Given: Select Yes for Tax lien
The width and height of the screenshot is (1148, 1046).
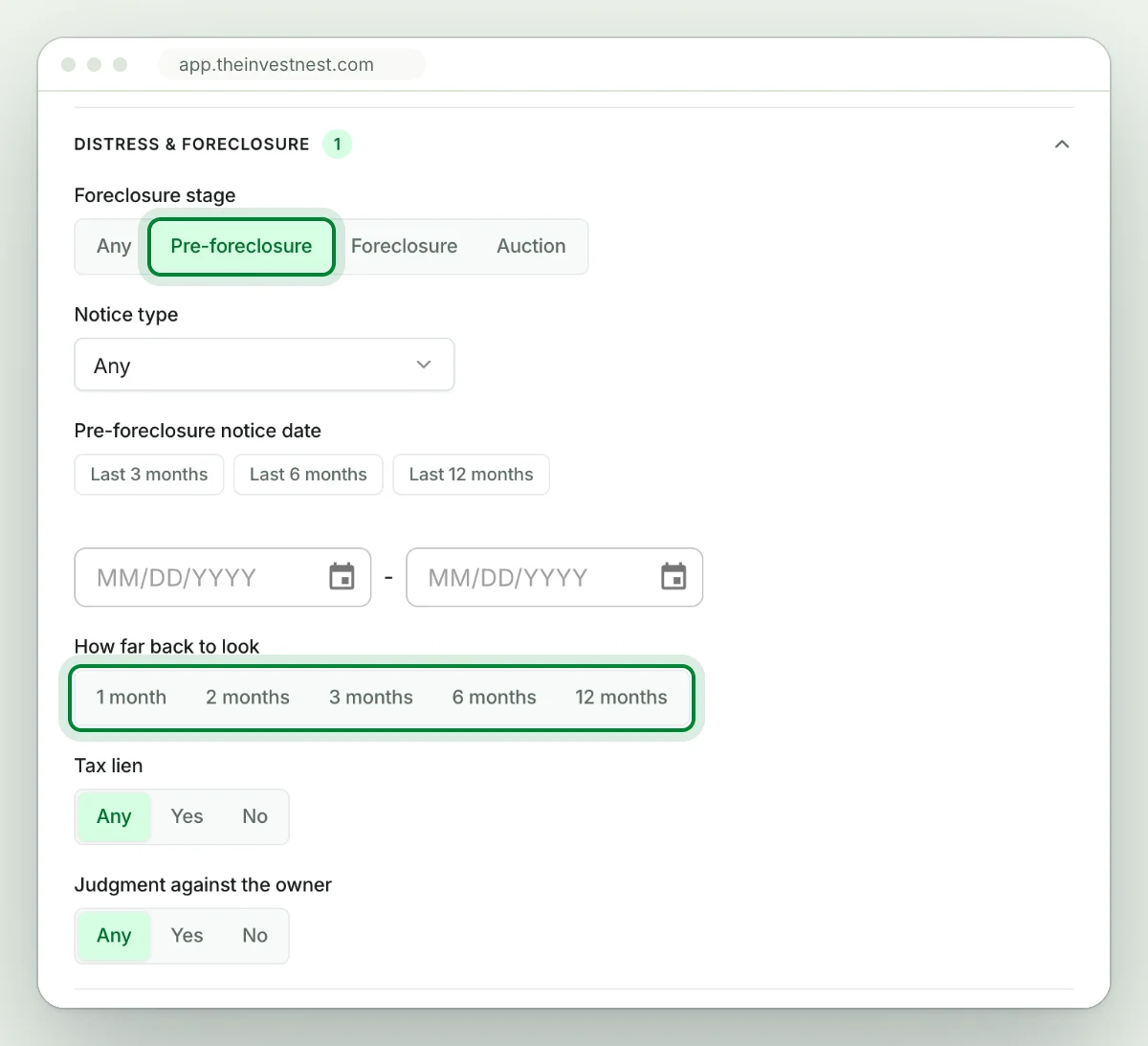Looking at the screenshot, I should click(x=187, y=816).
